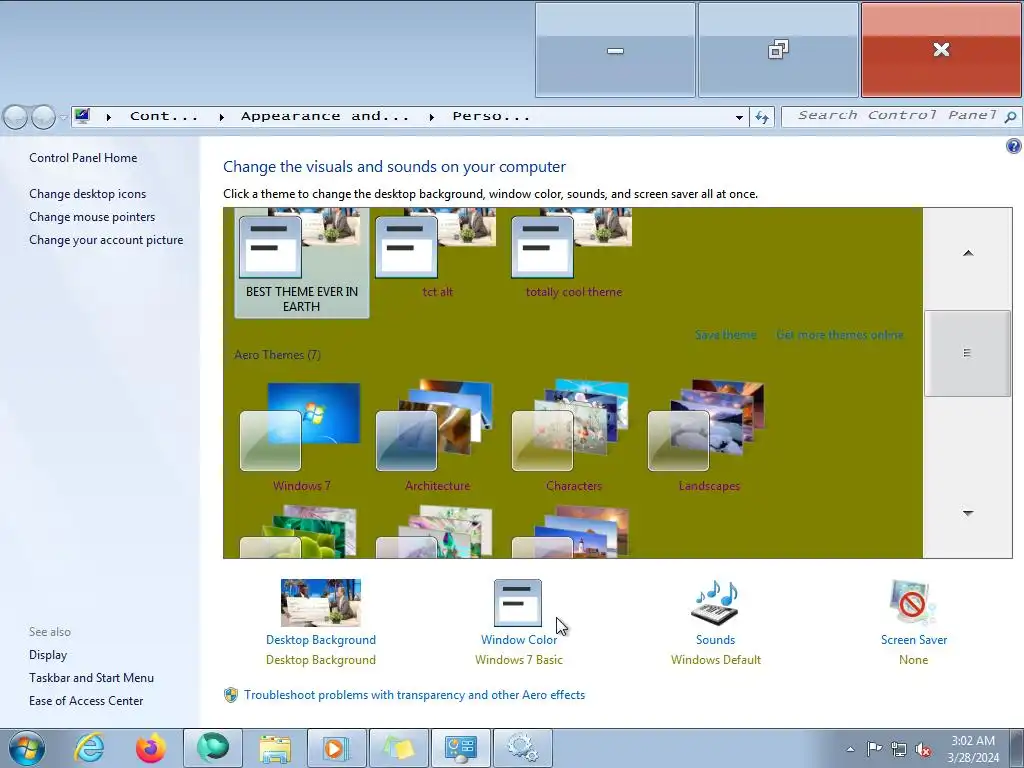
Task: Open the Display link under See also
Action: click(x=48, y=655)
